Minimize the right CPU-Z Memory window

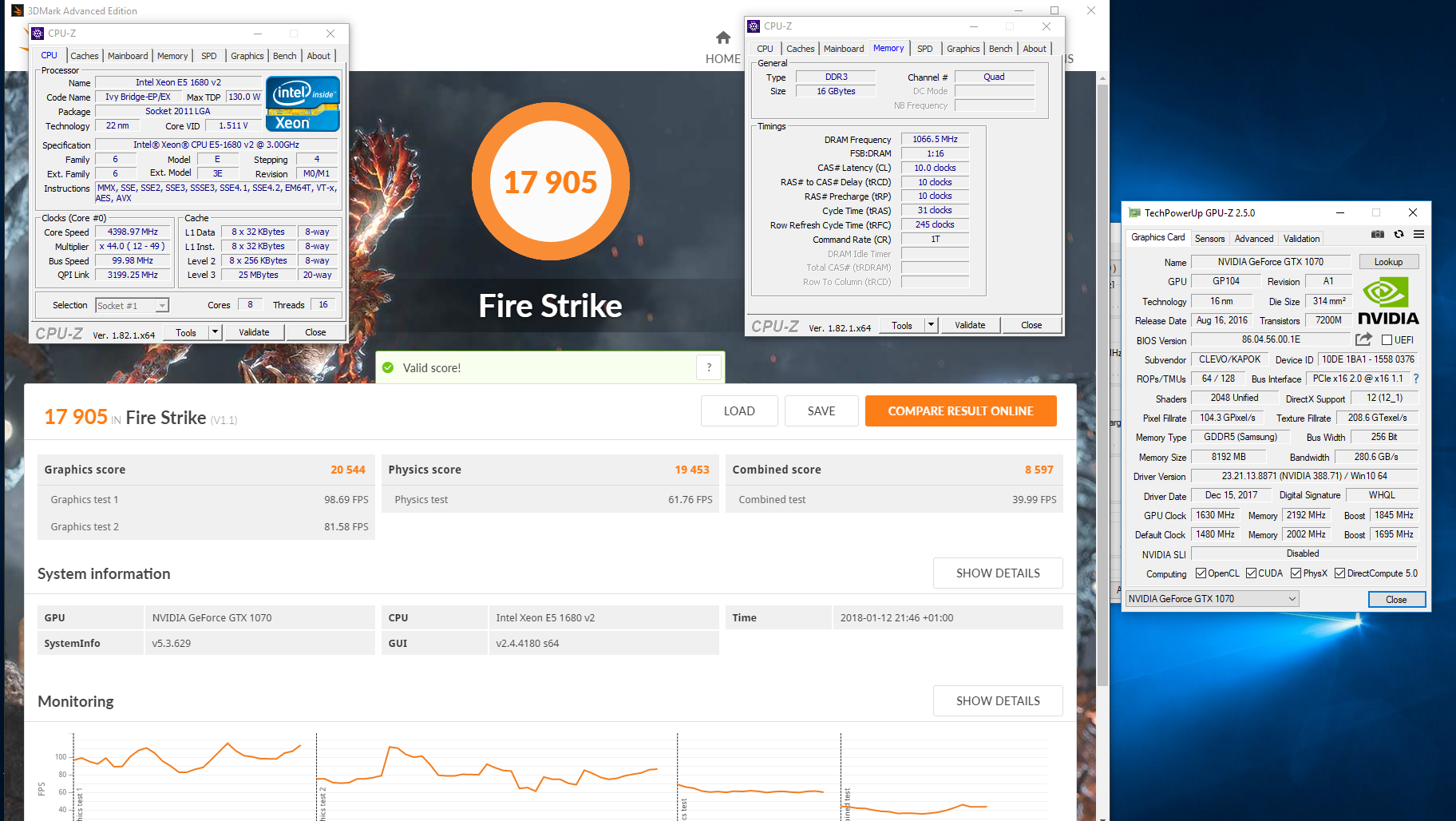point(974,26)
